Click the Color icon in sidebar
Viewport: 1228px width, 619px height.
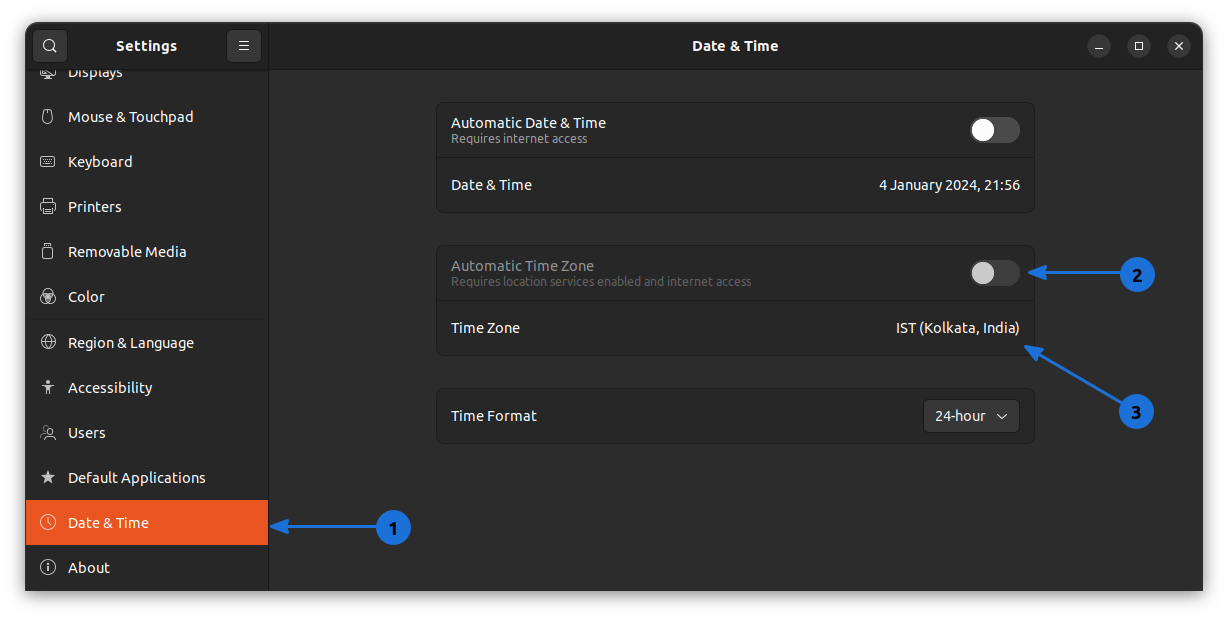[47, 297]
